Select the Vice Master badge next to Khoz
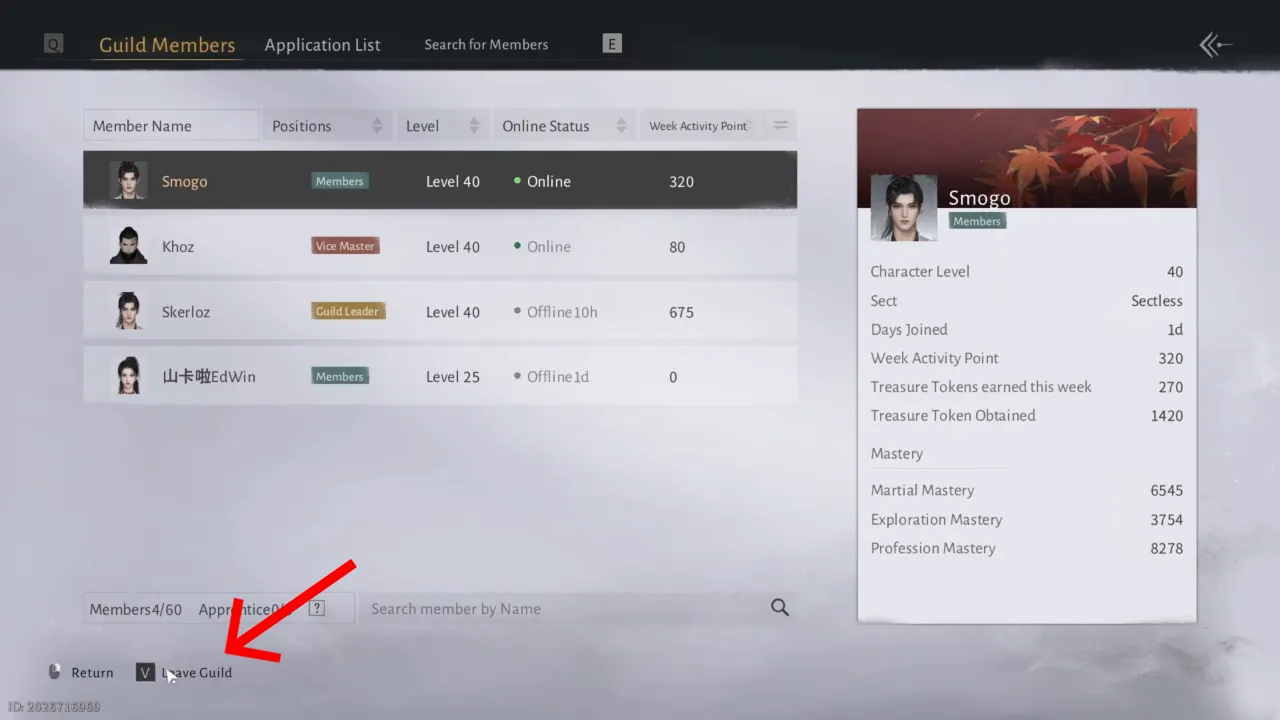Screen dimensions: 1280x720 point(345,244)
